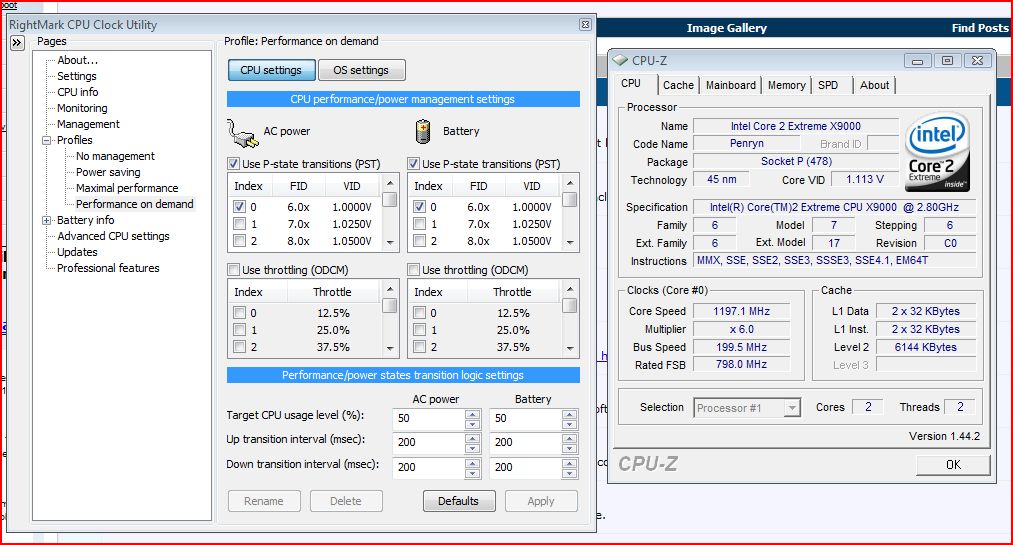Click the double-arrow collapse icon beside Pages

pyautogui.click(x=17, y=43)
